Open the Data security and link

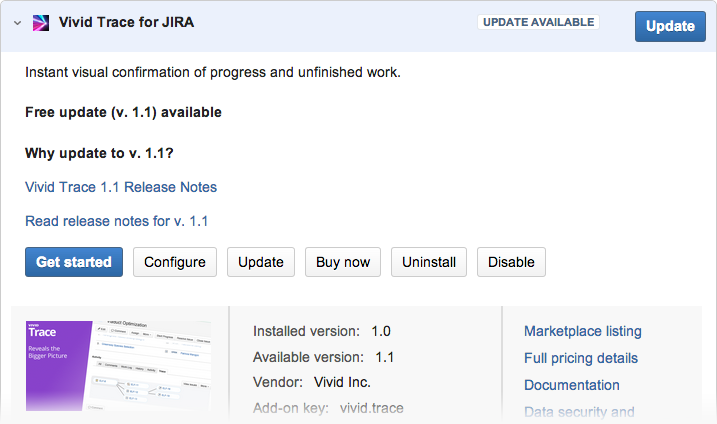[579, 412]
